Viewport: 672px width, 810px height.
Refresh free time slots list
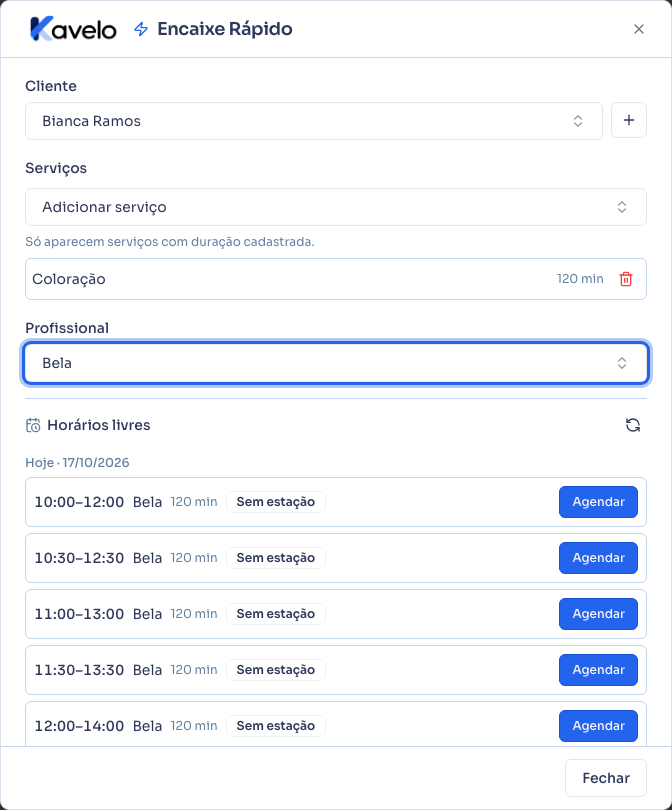click(x=633, y=425)
